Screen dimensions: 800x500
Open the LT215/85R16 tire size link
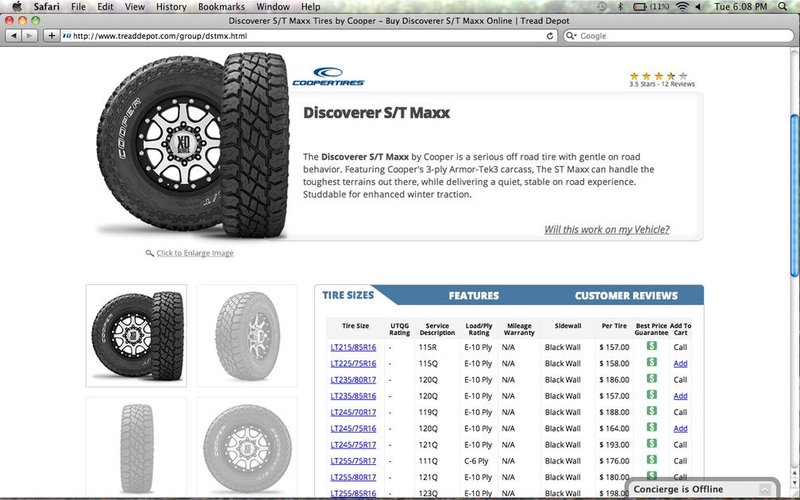[x=353, y=347]
